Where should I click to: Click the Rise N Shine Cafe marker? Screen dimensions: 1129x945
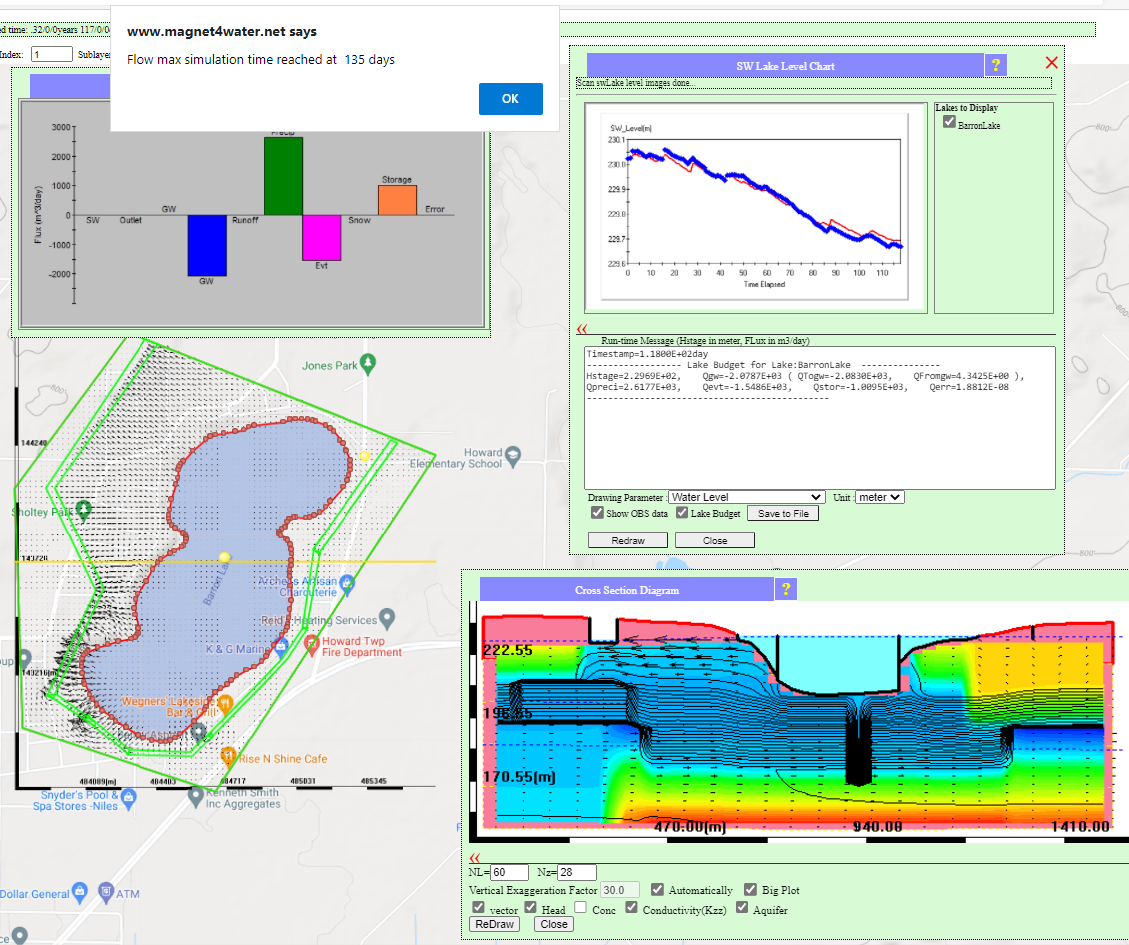click(228, 756)
